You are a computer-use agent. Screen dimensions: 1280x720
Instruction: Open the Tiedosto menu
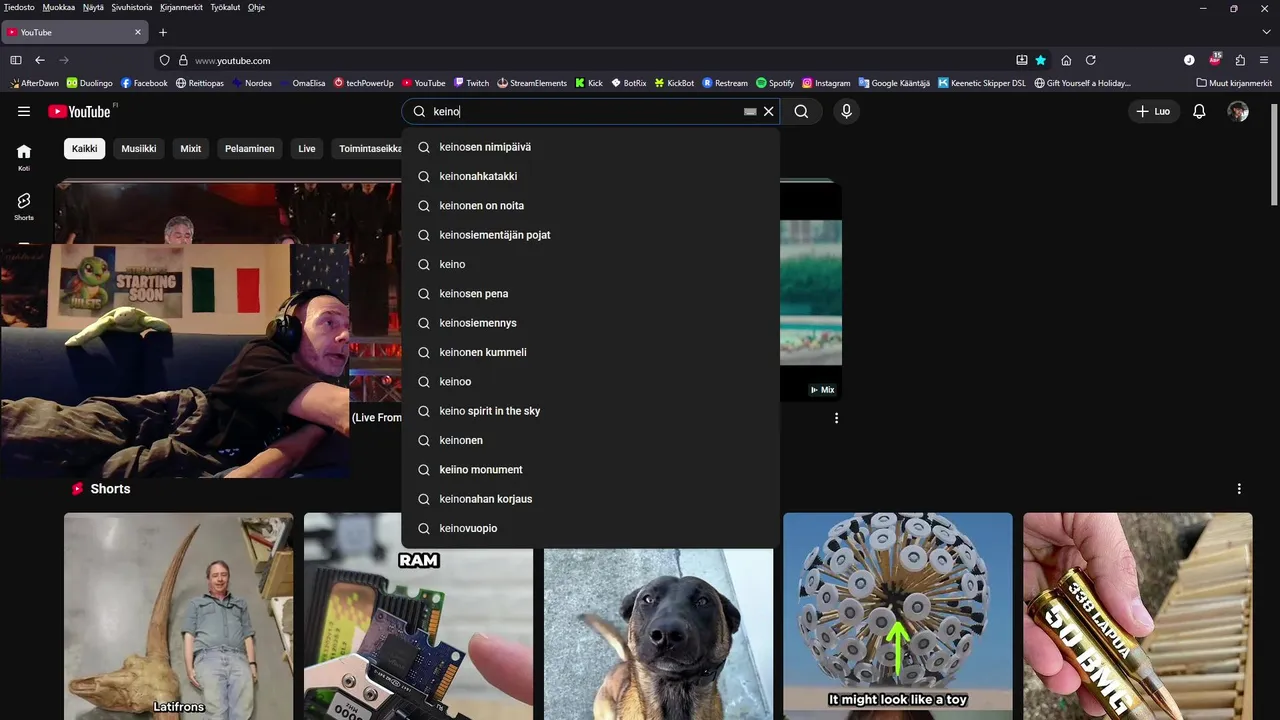pos(19,7)
